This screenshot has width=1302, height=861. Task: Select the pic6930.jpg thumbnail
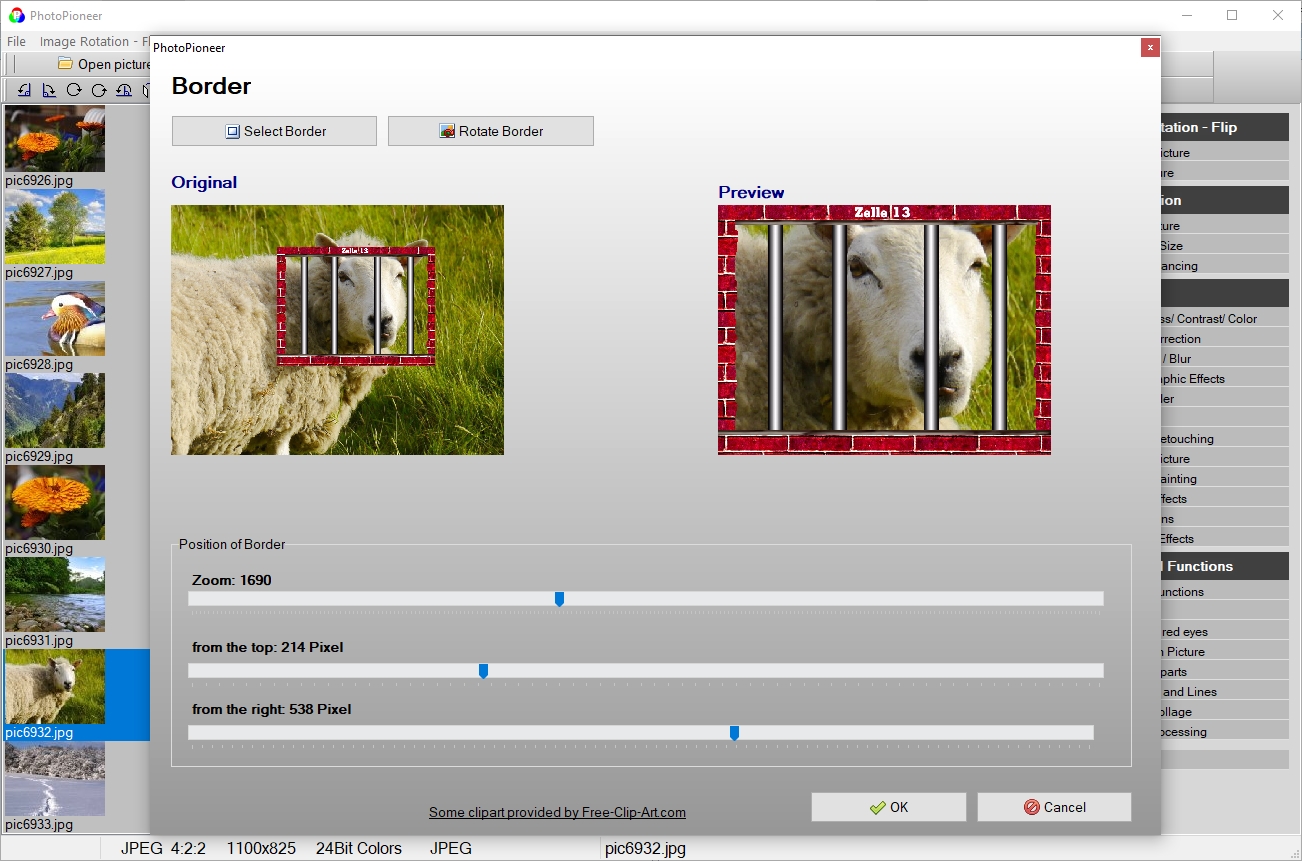click(55, 502)
